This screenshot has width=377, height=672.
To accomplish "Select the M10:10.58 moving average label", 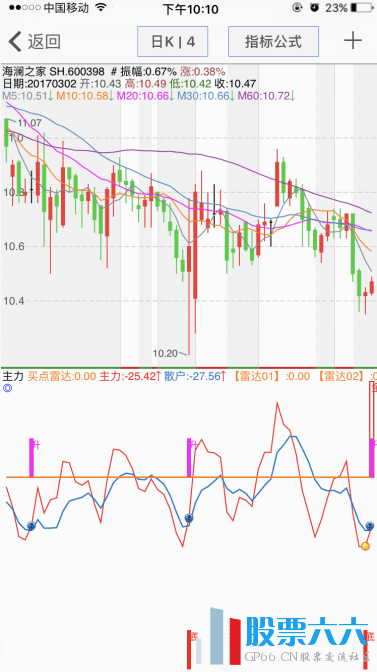I will [x=82, y=96].
